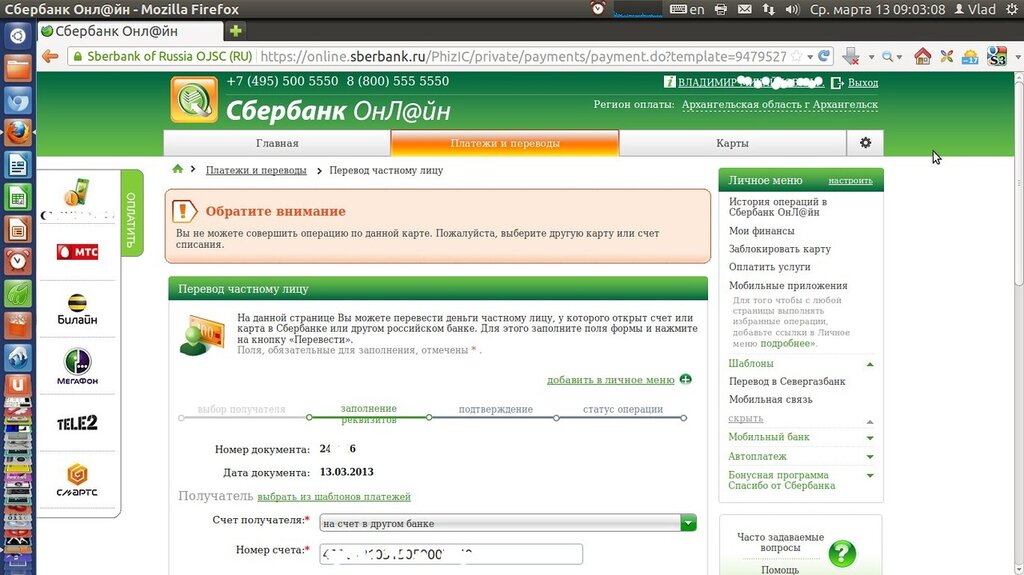Click the подробнее link in personal menu
The width and height of the screenshot is (1024, 575).
(788, 343)
